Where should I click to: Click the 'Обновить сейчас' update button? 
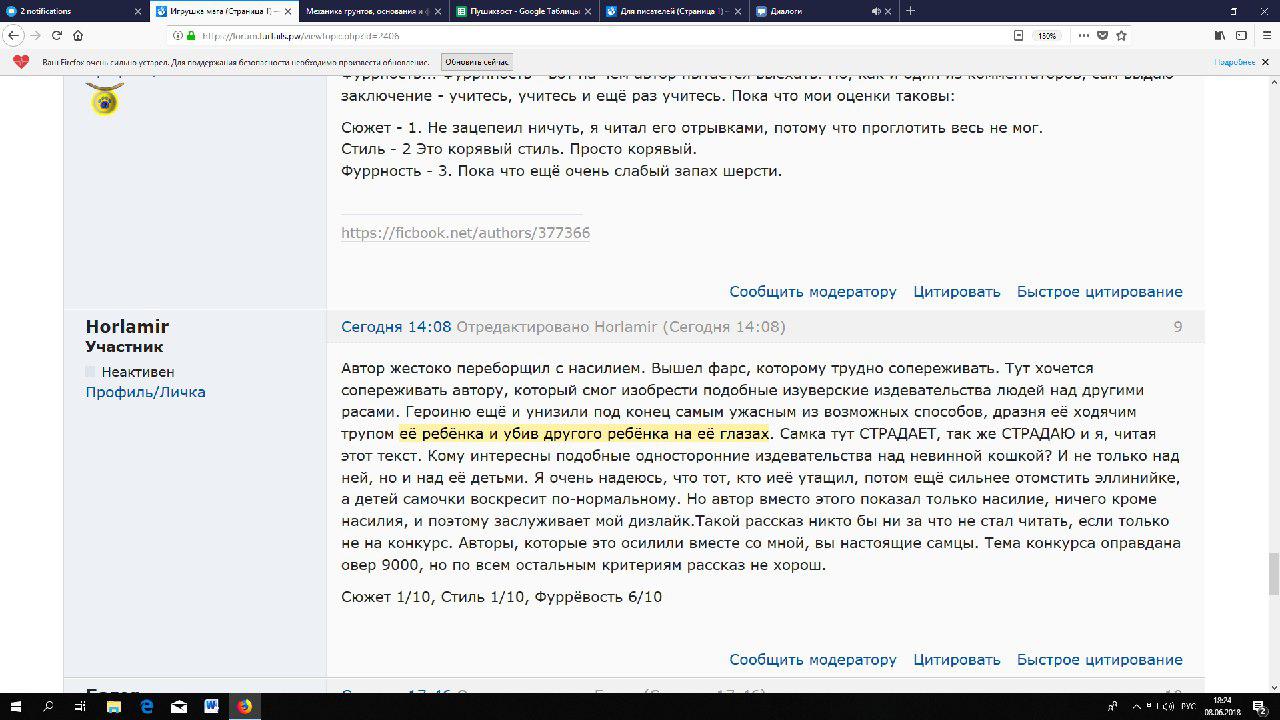(x=477, y=62)
